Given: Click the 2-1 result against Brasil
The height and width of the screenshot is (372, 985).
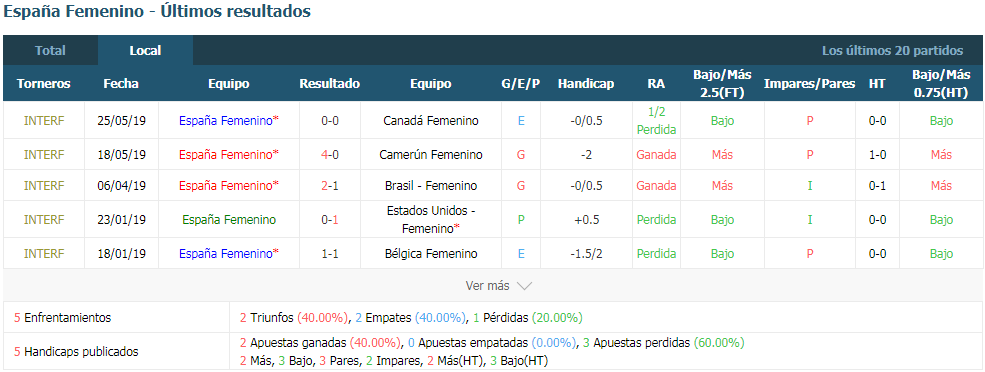Looking at the screenshot, I should (330, 186).
